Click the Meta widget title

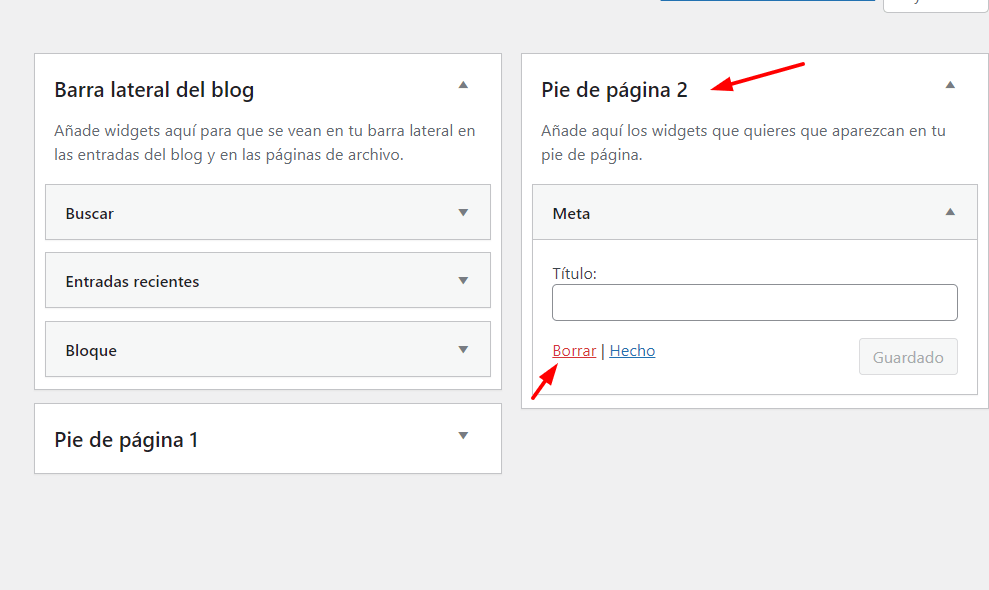click(x=571, y=214)
